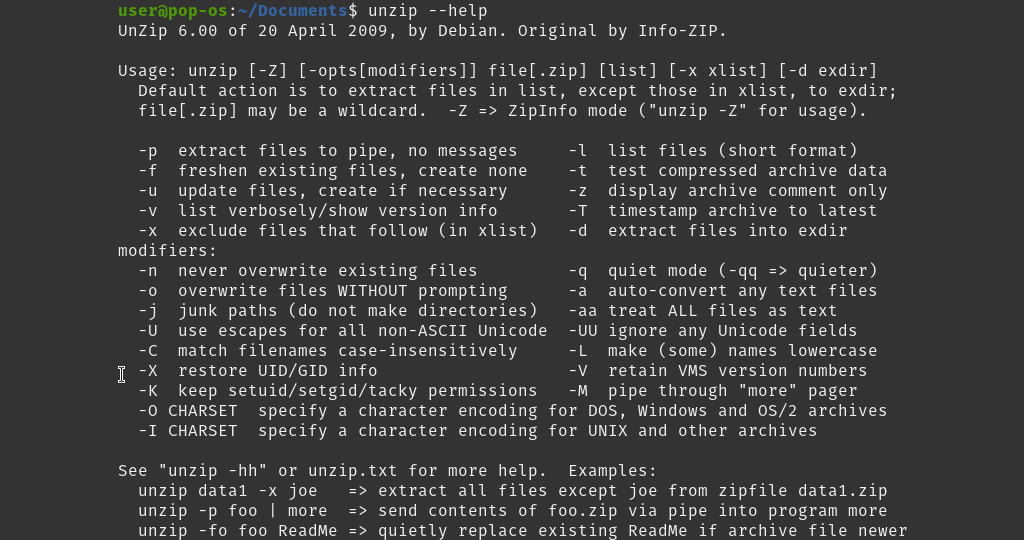Image resolution: width=1024 pixels, height=540 pixels.
Task: Click the ~/Documents path in prompt
Action: (293, 11)
